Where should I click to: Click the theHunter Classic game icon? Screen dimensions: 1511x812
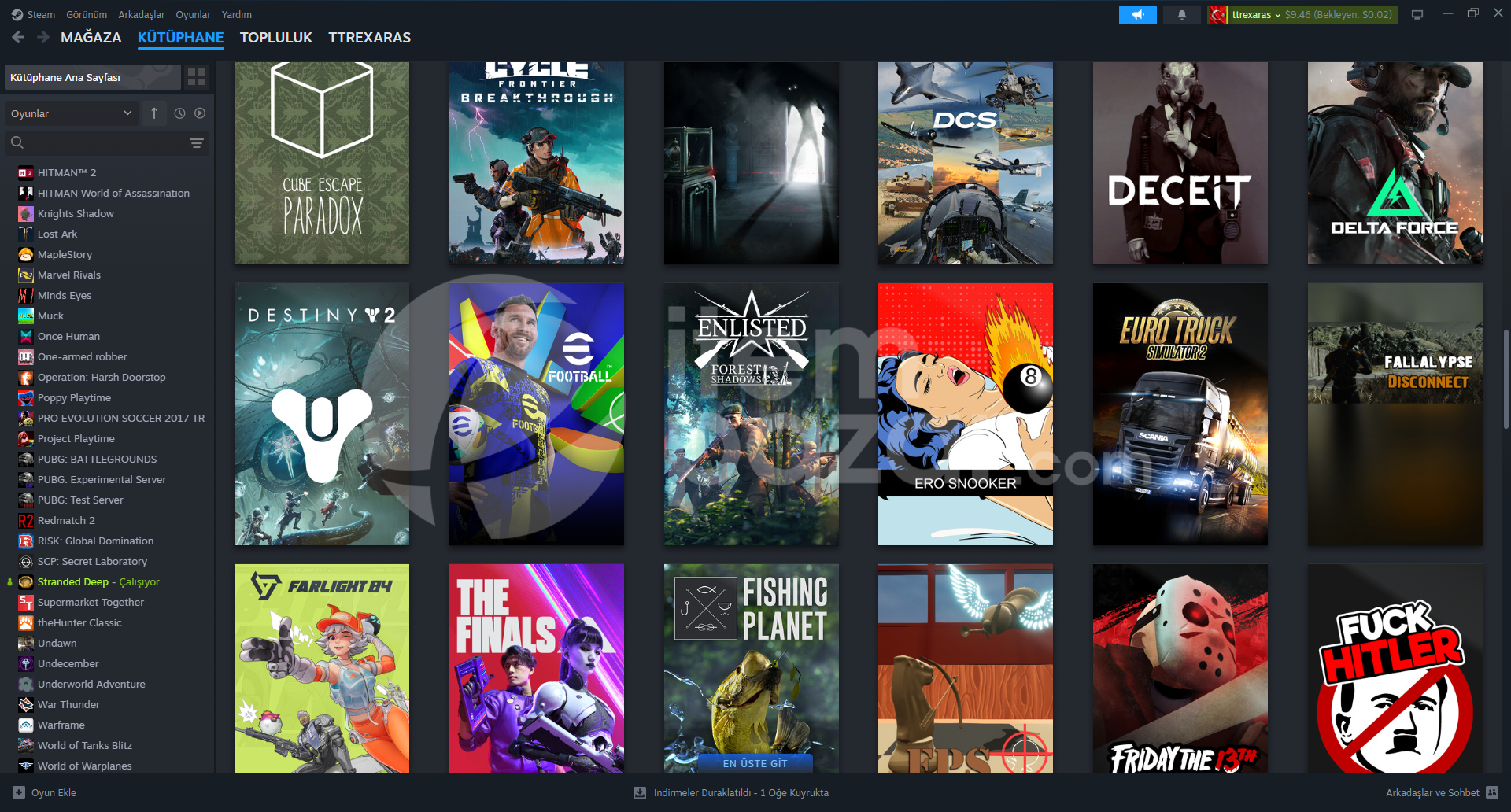(x=26, y=622)
